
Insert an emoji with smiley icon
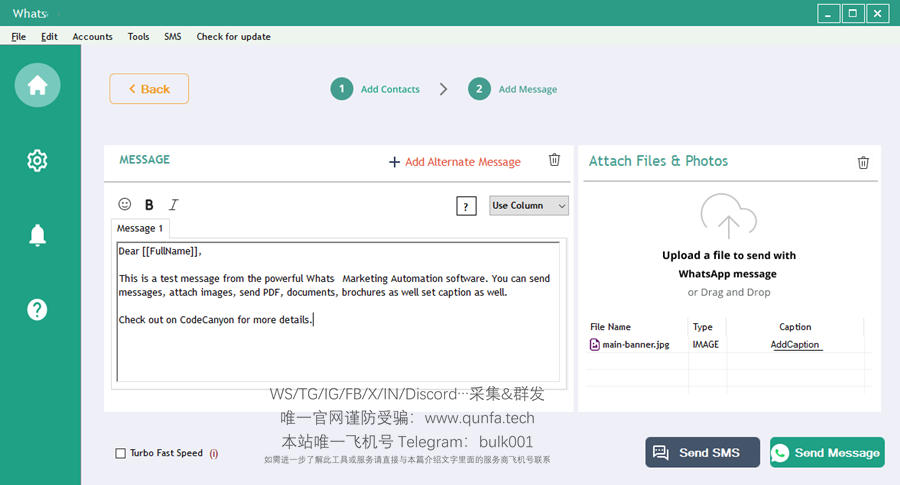(125, 204)
